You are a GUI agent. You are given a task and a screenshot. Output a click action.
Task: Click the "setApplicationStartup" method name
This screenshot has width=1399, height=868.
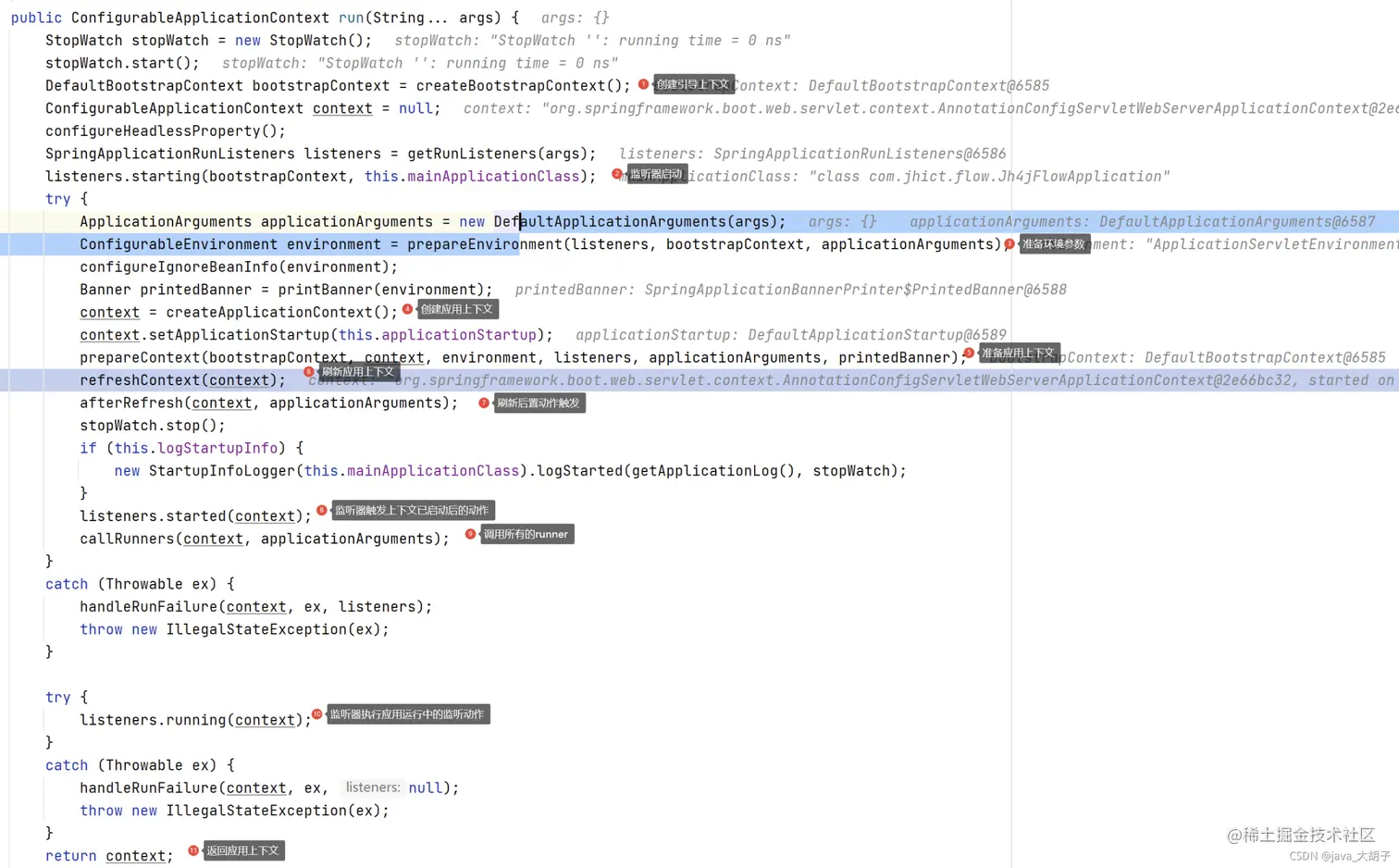point(239,335)
